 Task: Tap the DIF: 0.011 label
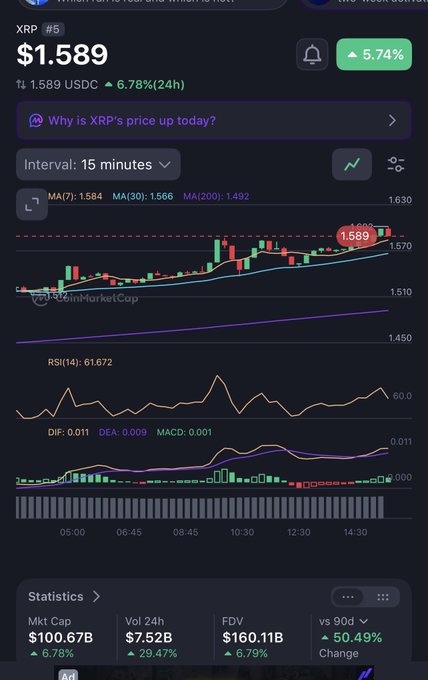coord(68,432)
